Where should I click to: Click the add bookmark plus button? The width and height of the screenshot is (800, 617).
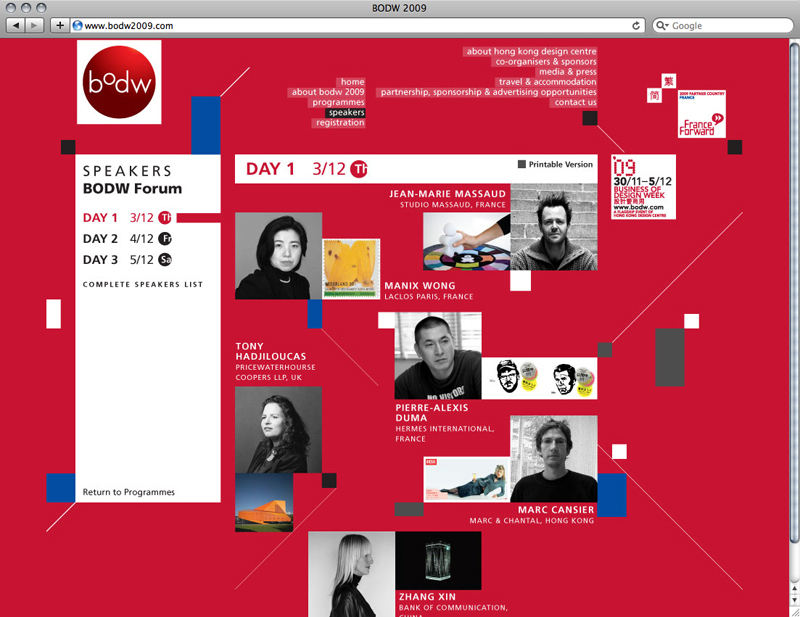pyautogui.click(x=60, y=26)
